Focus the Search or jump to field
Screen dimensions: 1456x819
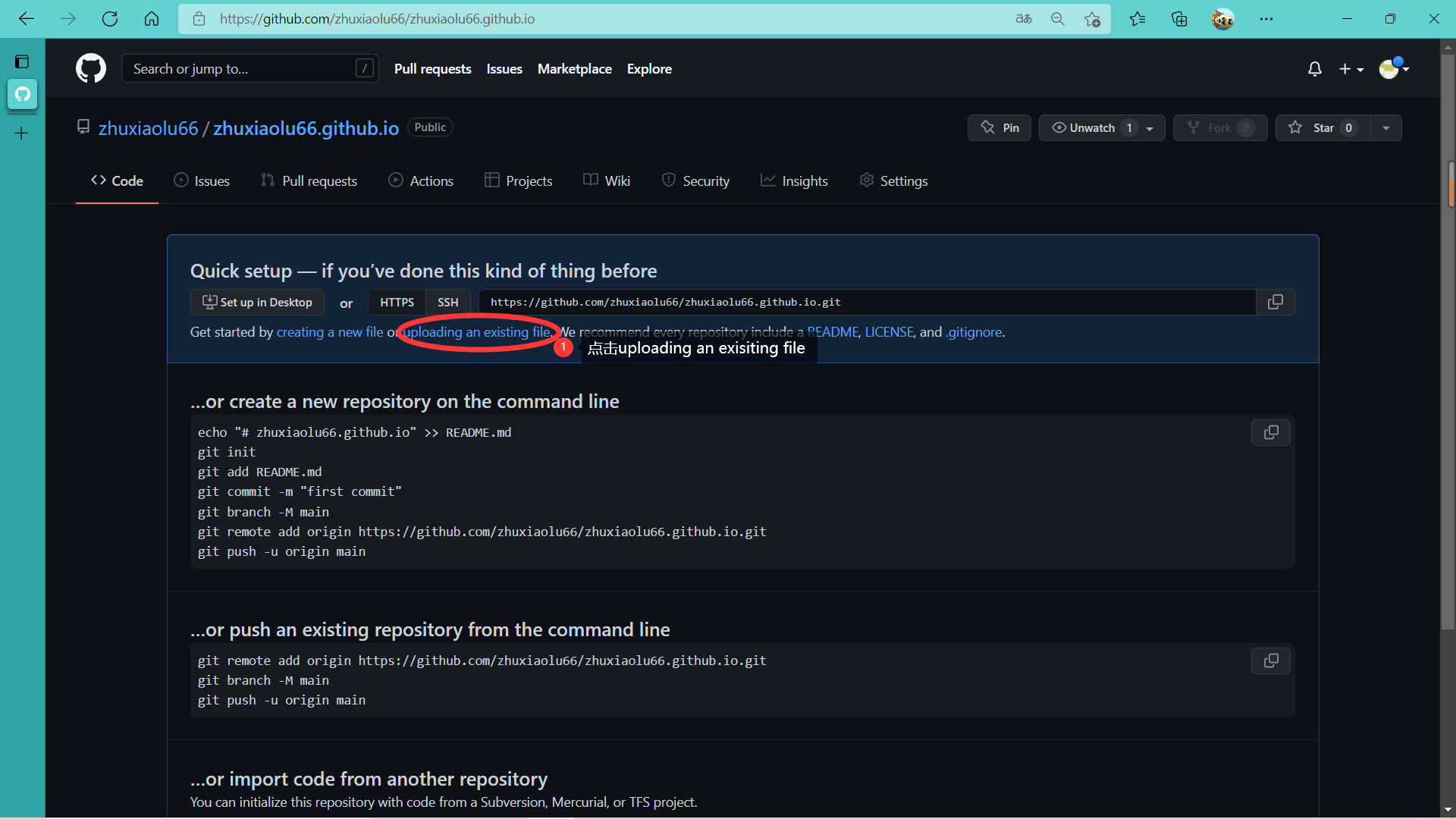(x=250, y=69)
